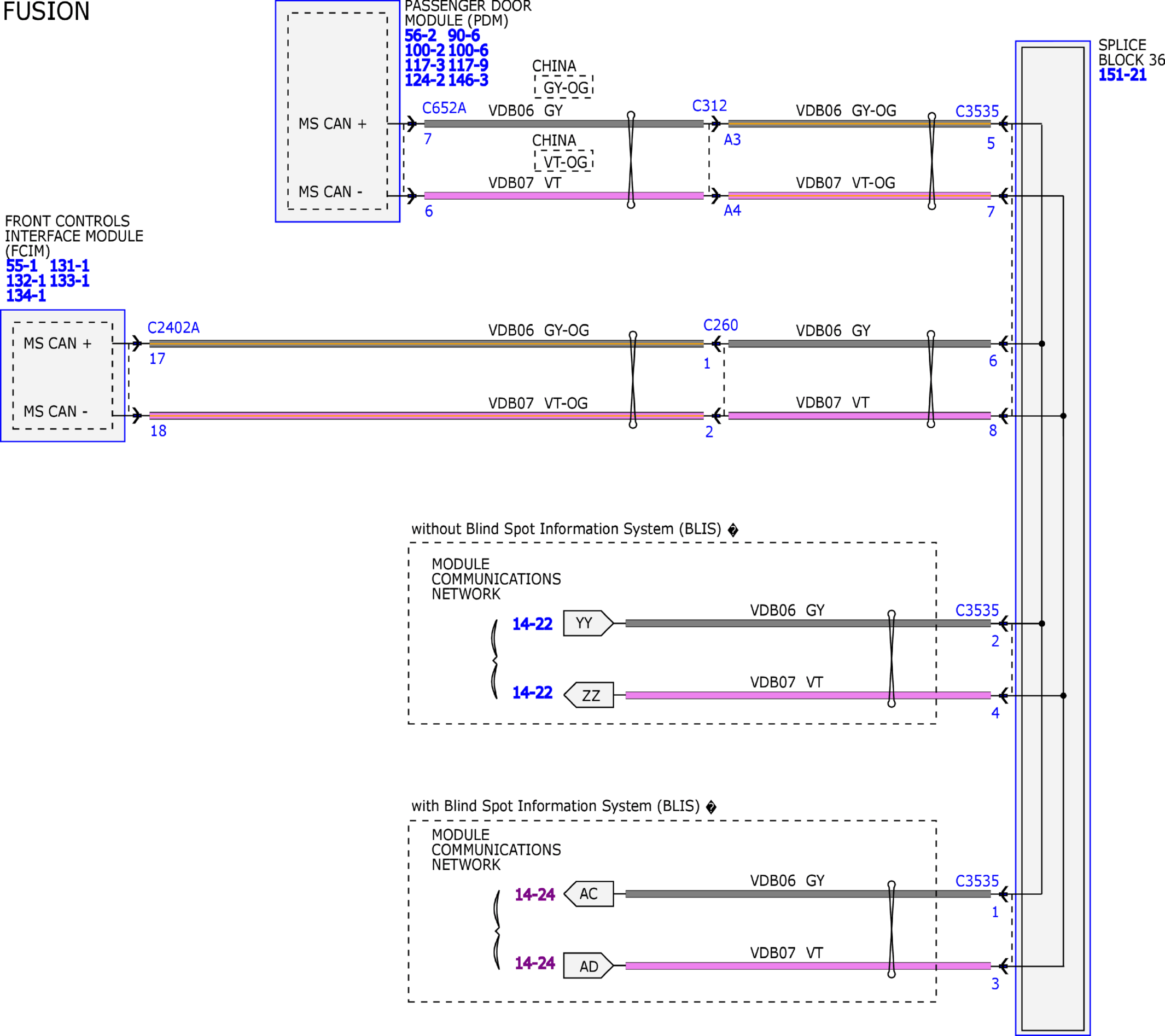Click C3535 label in the with-BLIS section
Viewport: 1165px width, 1036px height.
(977, 882)
